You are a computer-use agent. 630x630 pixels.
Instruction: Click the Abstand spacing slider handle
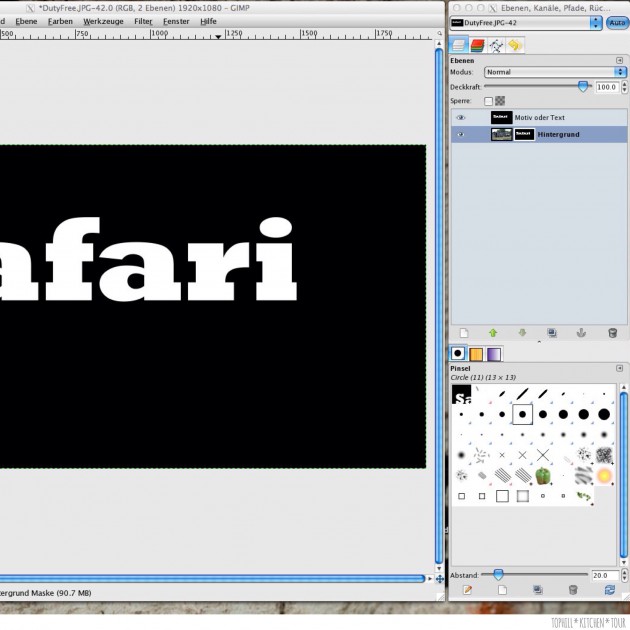498,575
